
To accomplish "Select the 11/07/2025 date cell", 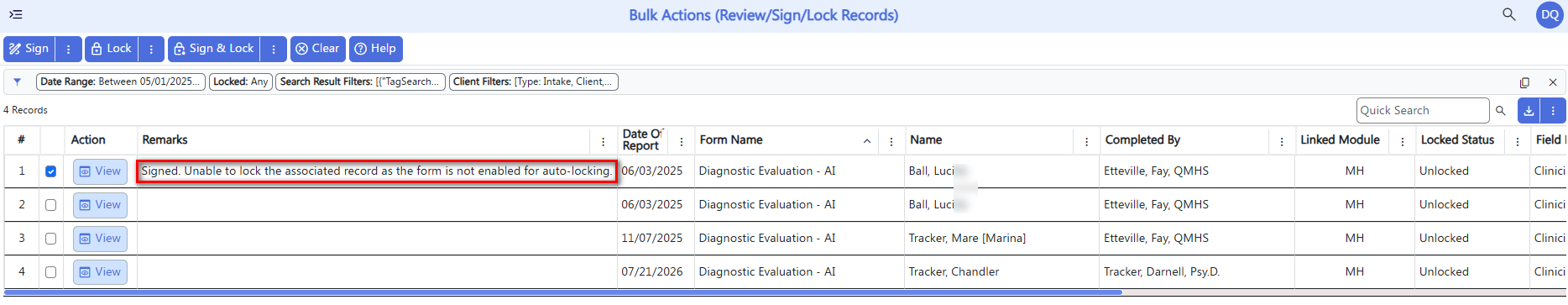I will (x=652, y=239).
